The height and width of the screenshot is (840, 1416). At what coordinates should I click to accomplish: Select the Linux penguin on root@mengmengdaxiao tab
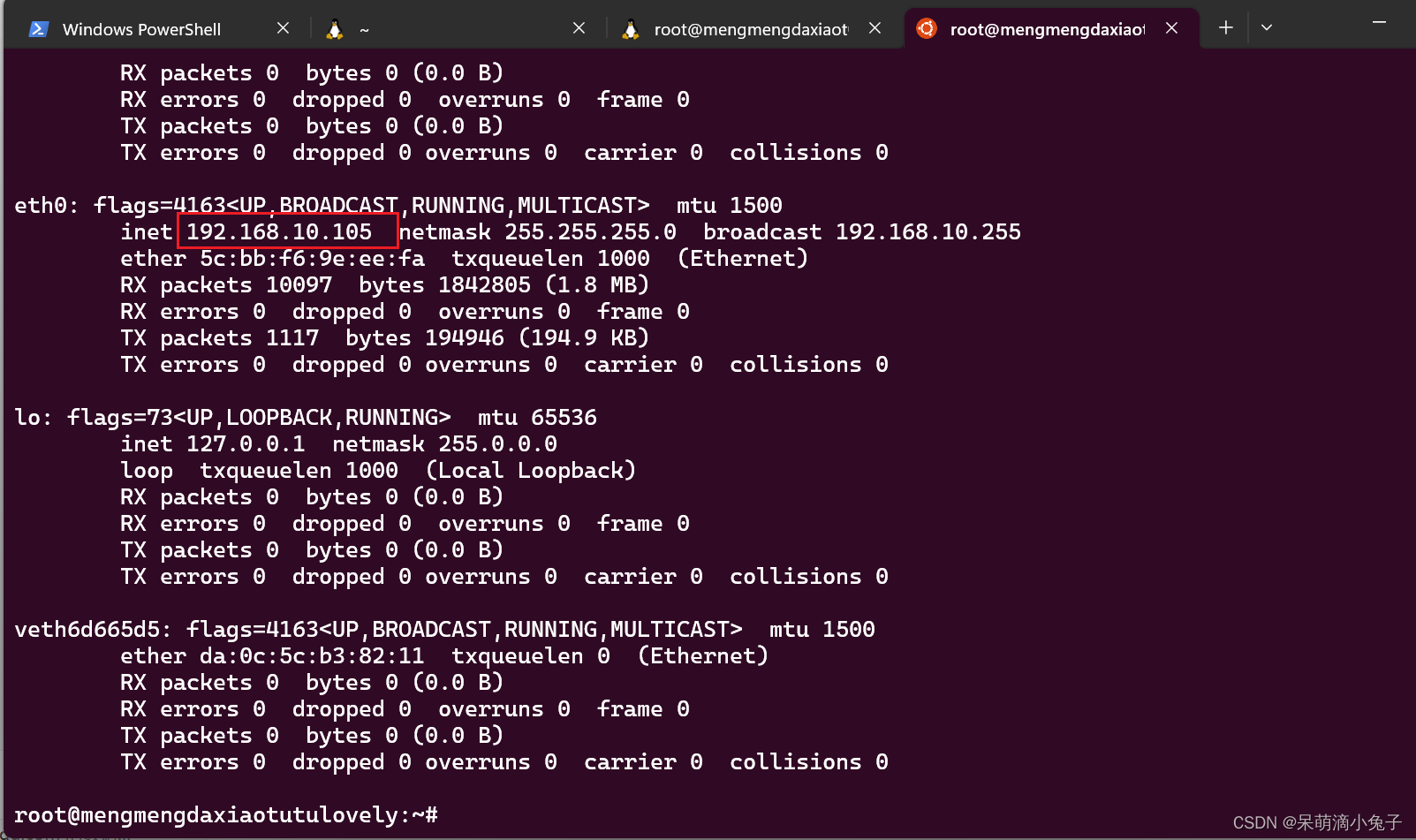631,29
